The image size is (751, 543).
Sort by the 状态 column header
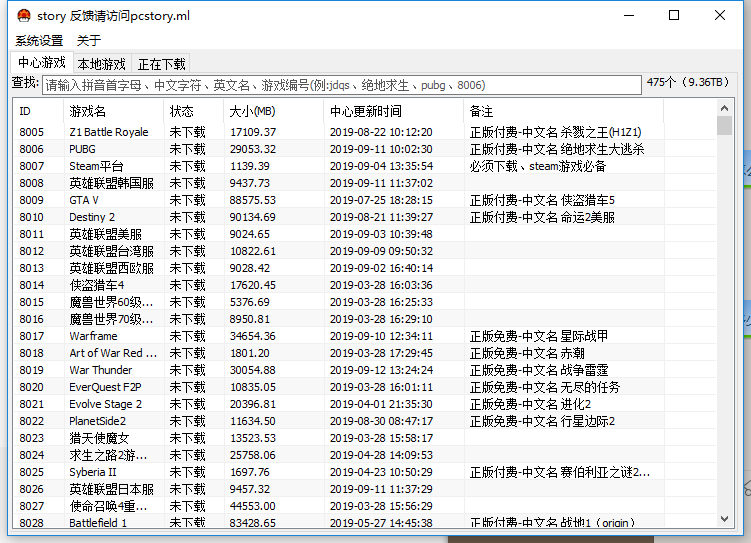pos(193,112)
